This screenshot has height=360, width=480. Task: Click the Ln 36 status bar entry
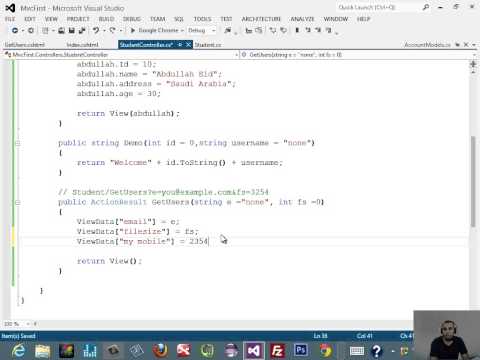click(320, 336)
